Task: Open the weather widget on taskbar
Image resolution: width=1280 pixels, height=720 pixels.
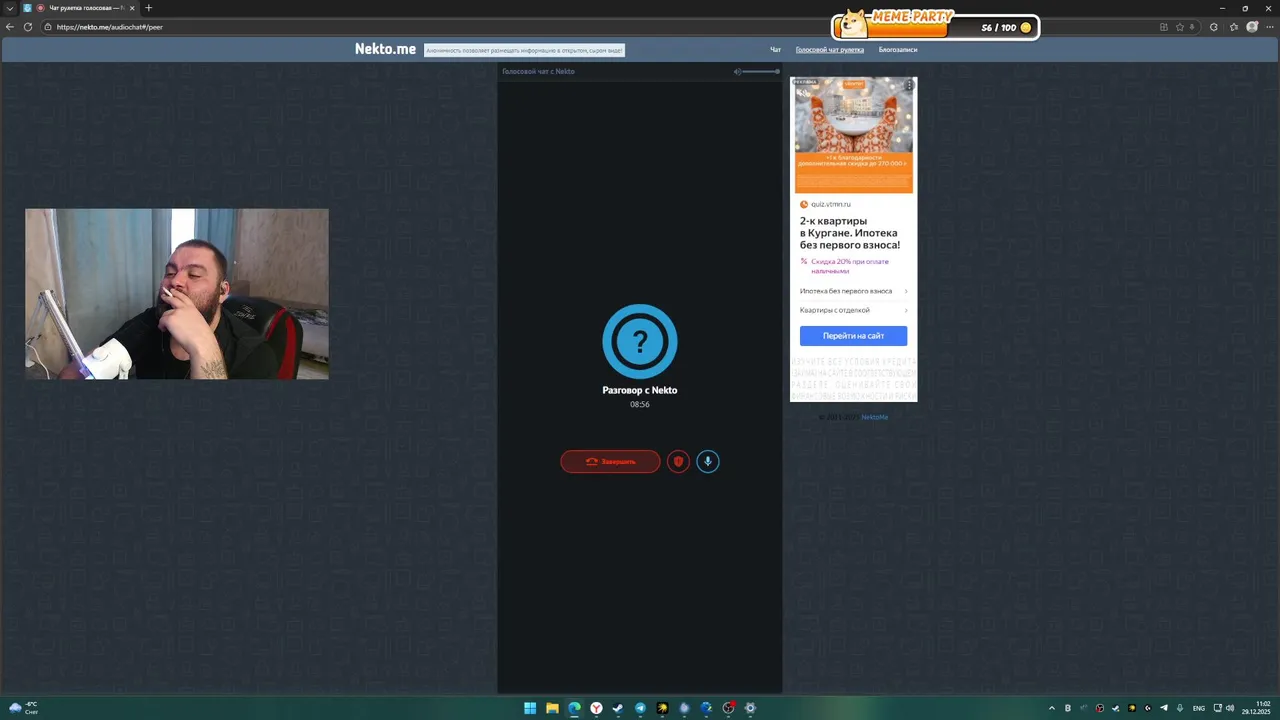Action: click(x=23, y=708)
